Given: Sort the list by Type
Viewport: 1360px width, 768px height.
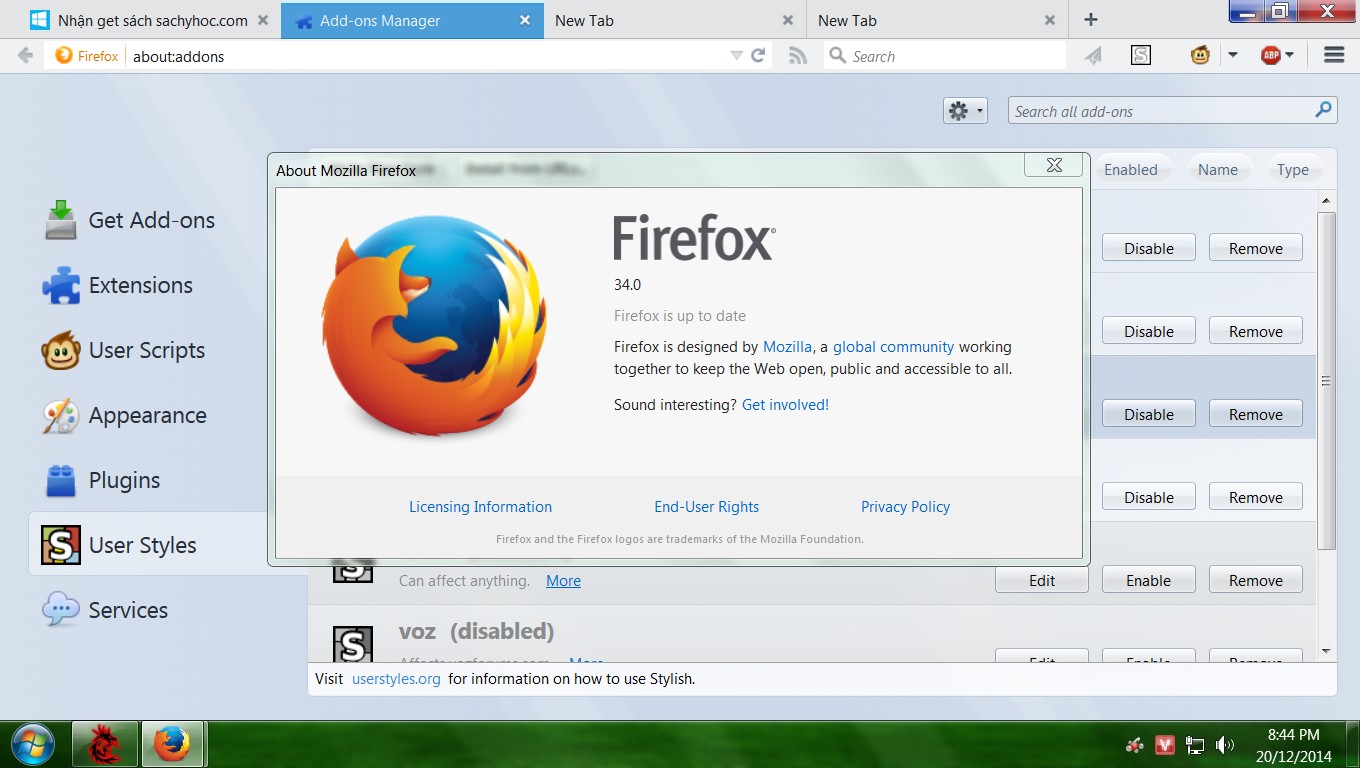Looking at the screenshot, I should [x=1293, y=169].
